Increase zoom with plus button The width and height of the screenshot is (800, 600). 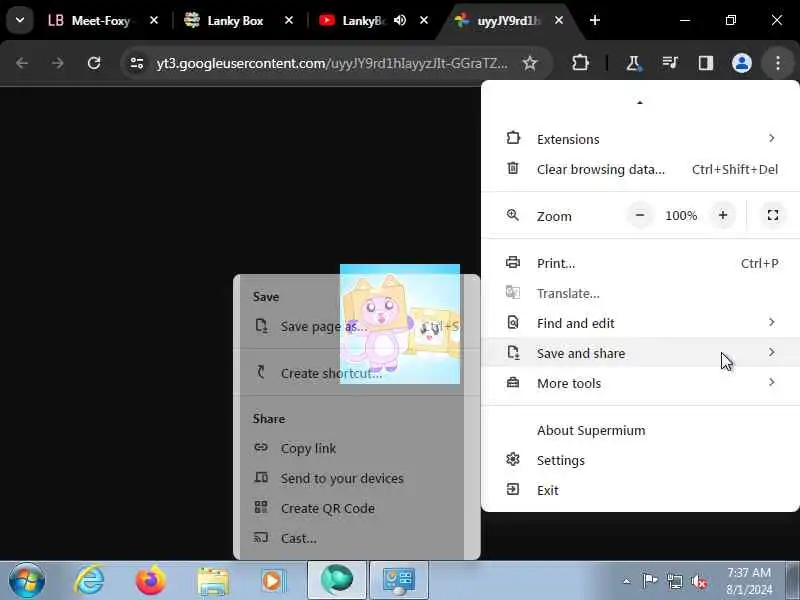pyautogui.click(x=722, y=215)
